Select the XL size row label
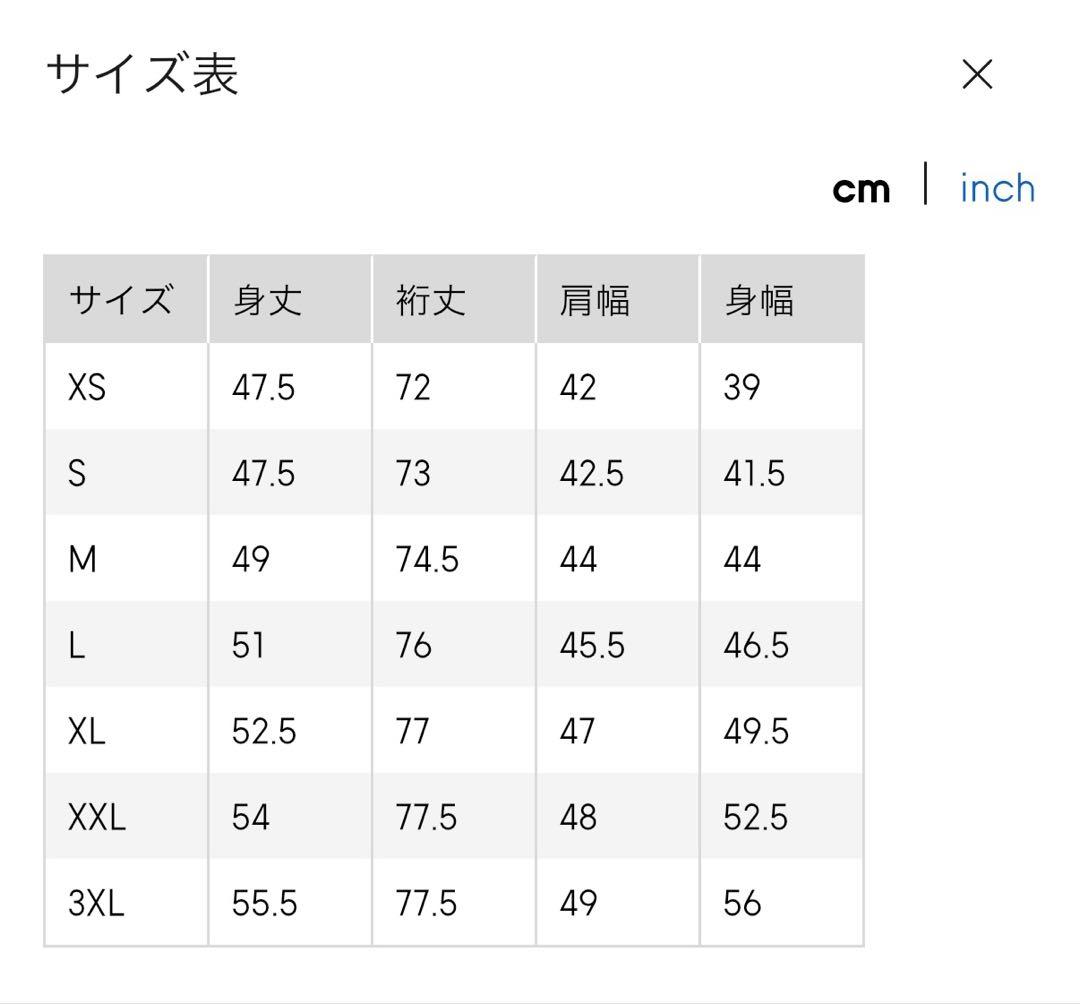This screenshot has width=1080, height=1004. click(87, 731)
